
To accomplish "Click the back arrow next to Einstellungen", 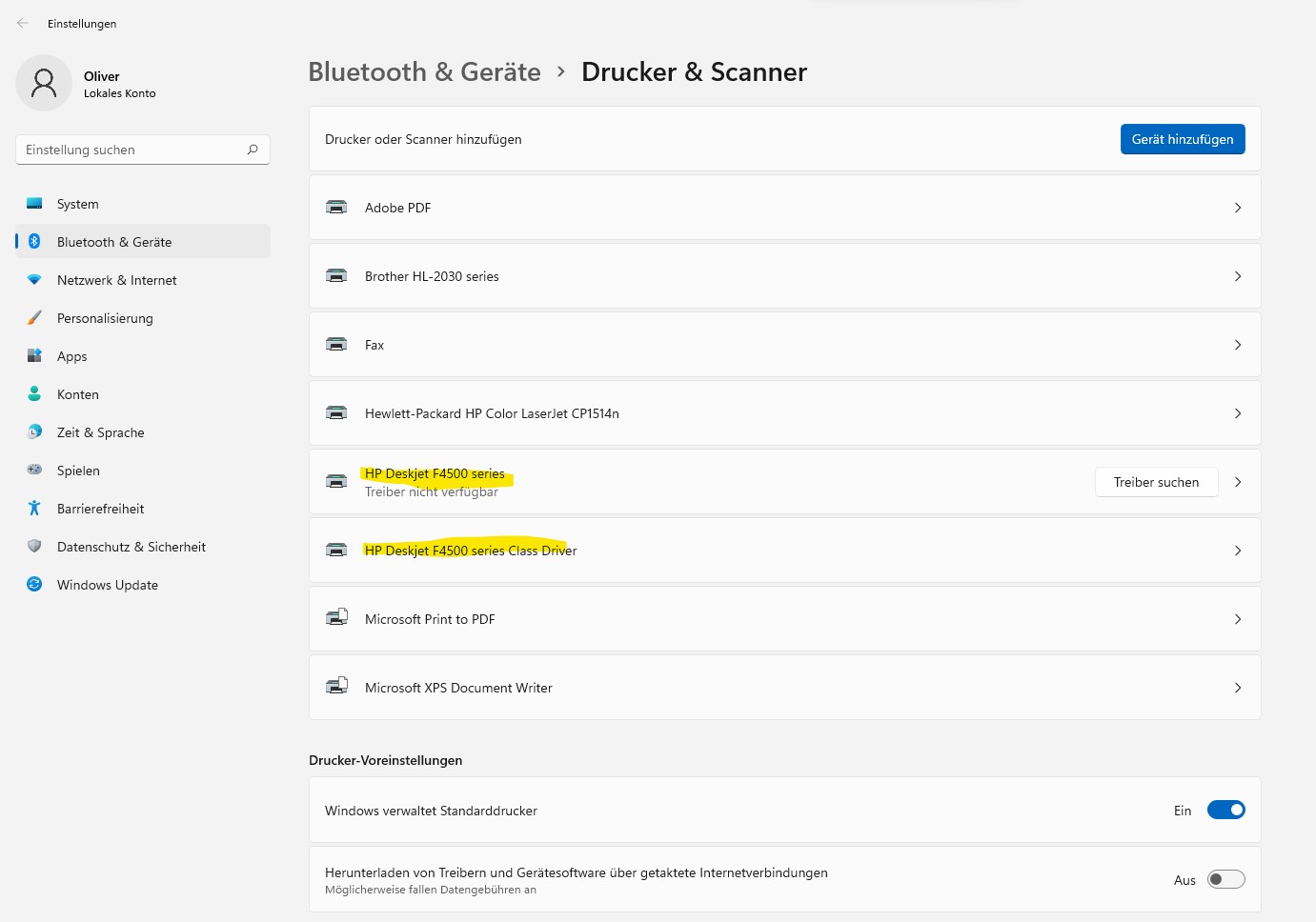I will point(23,23).
